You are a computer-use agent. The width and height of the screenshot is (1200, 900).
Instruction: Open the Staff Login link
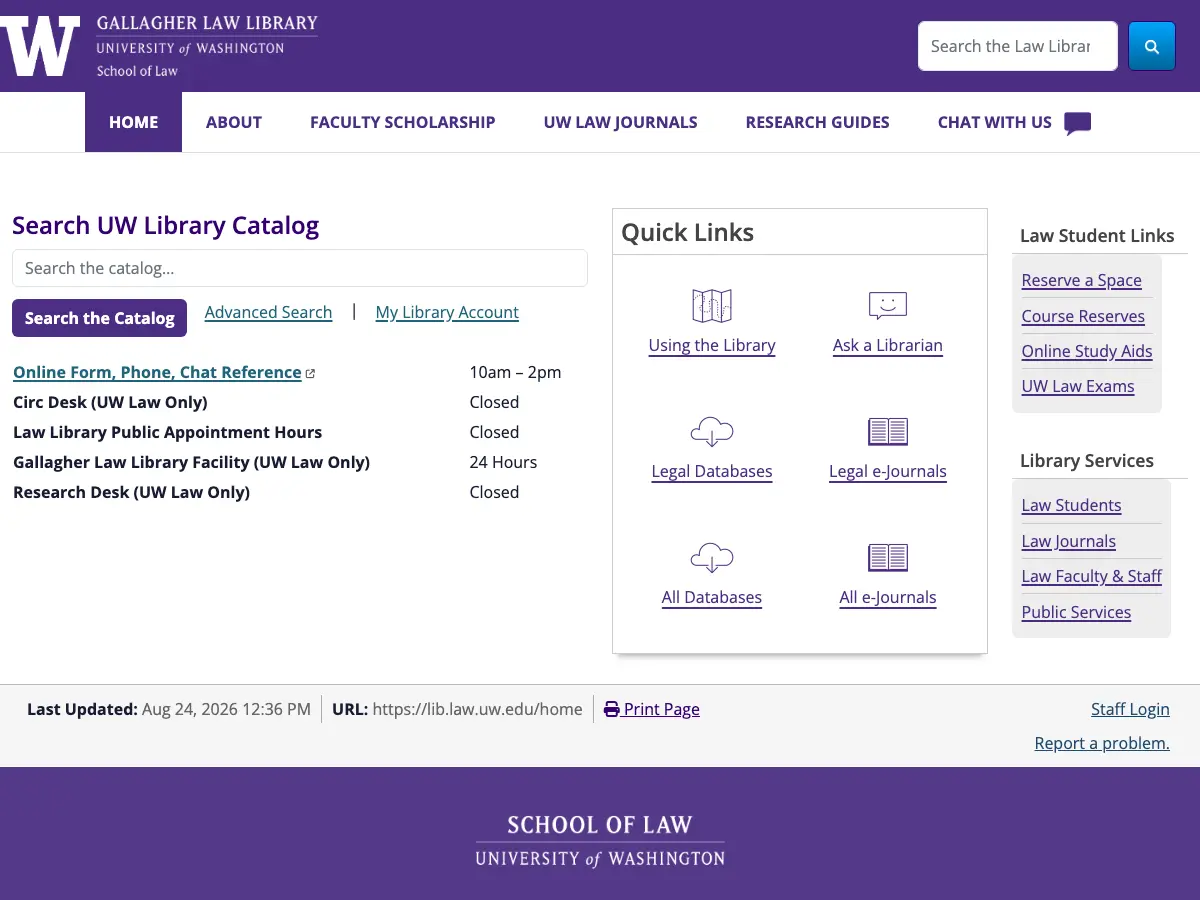click(1130, 709)
